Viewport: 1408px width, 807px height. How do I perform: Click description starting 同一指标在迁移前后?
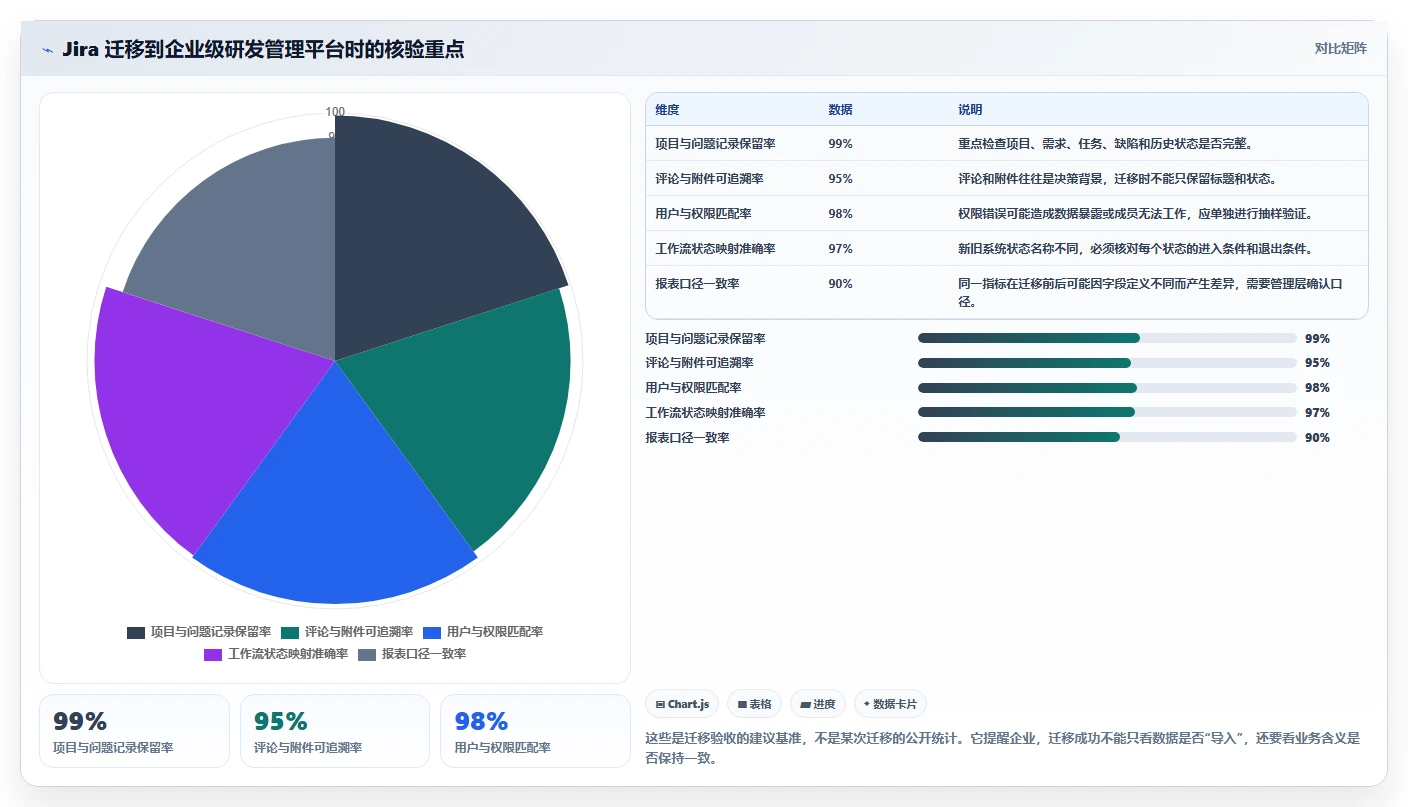[1150, 293]
